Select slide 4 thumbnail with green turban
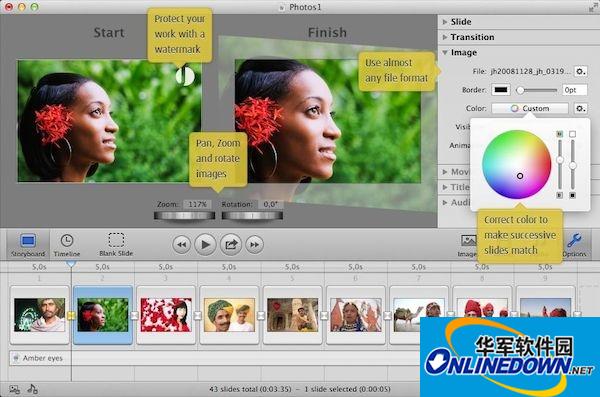Image resolution: width=600 pixels, height=397 pixels. click(x=229, y=315)
